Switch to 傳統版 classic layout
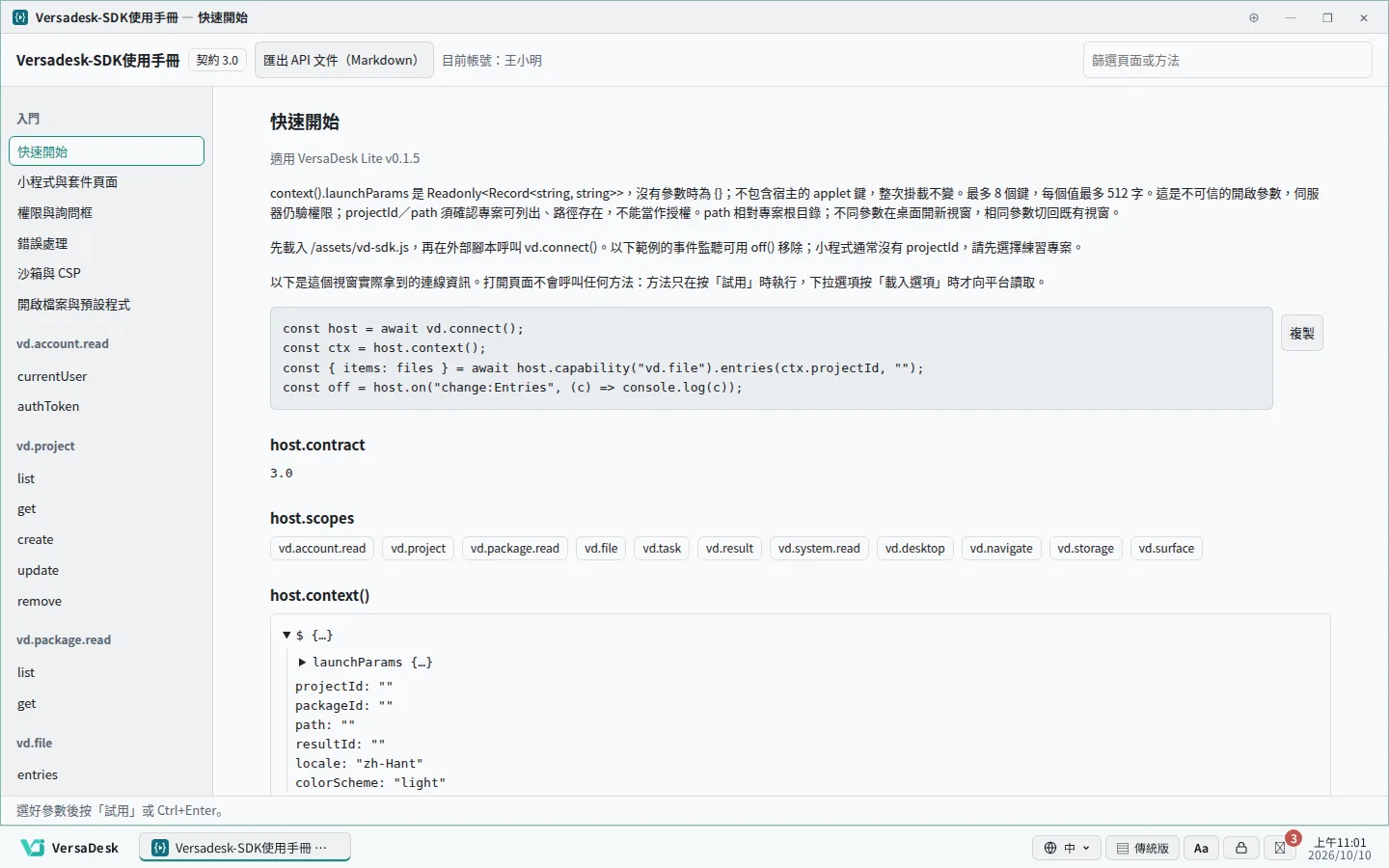The height and width of the screenshot is (868, 1389). [1142, 848]
